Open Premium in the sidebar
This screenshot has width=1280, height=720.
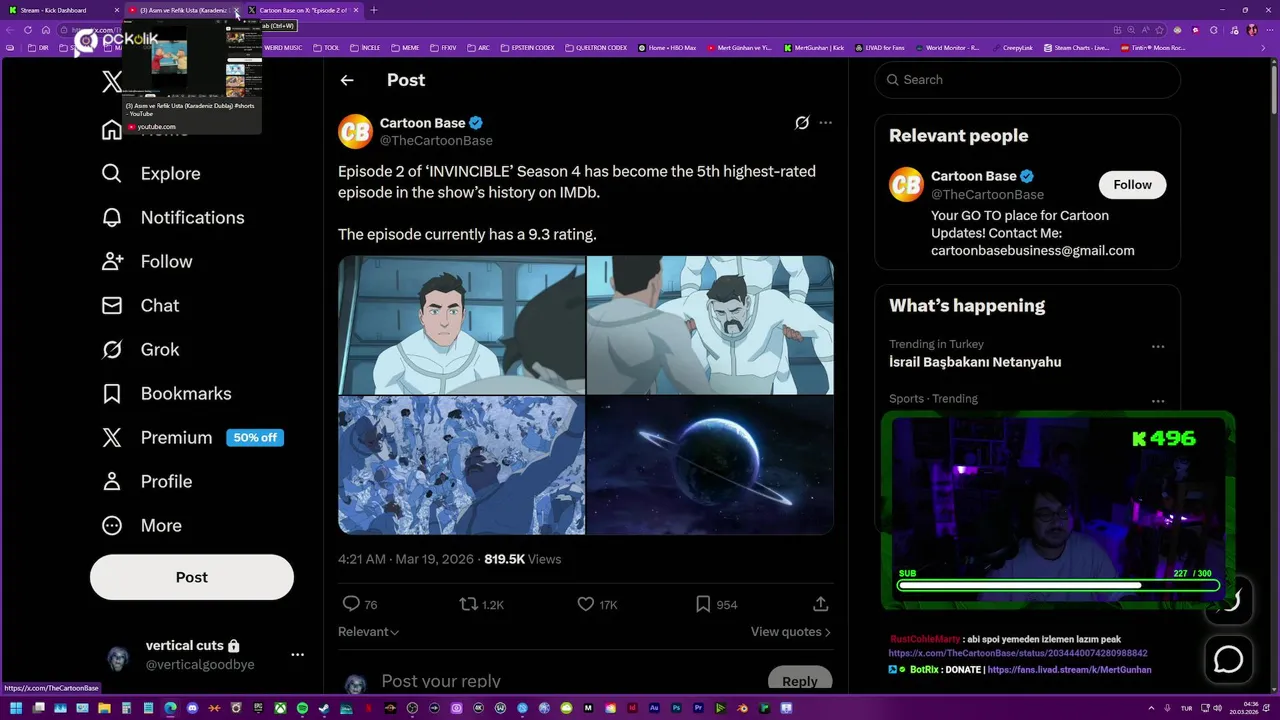point(157,438)
